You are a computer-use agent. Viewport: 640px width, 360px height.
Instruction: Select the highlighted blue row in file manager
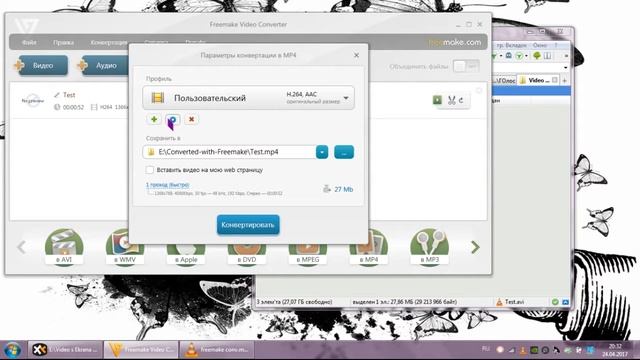[531, 91]
